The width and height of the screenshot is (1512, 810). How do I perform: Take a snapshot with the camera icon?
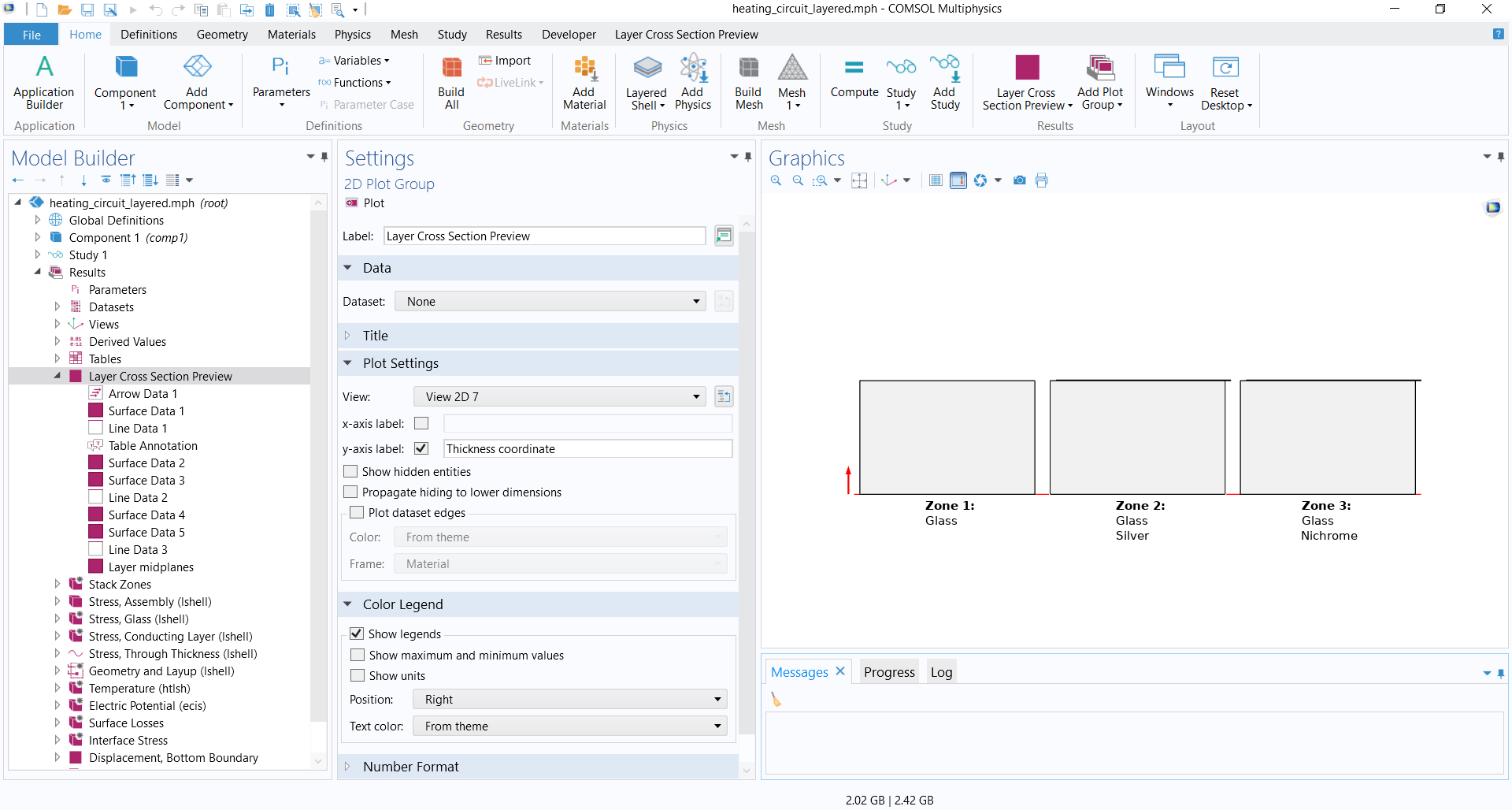(1019, 180)
